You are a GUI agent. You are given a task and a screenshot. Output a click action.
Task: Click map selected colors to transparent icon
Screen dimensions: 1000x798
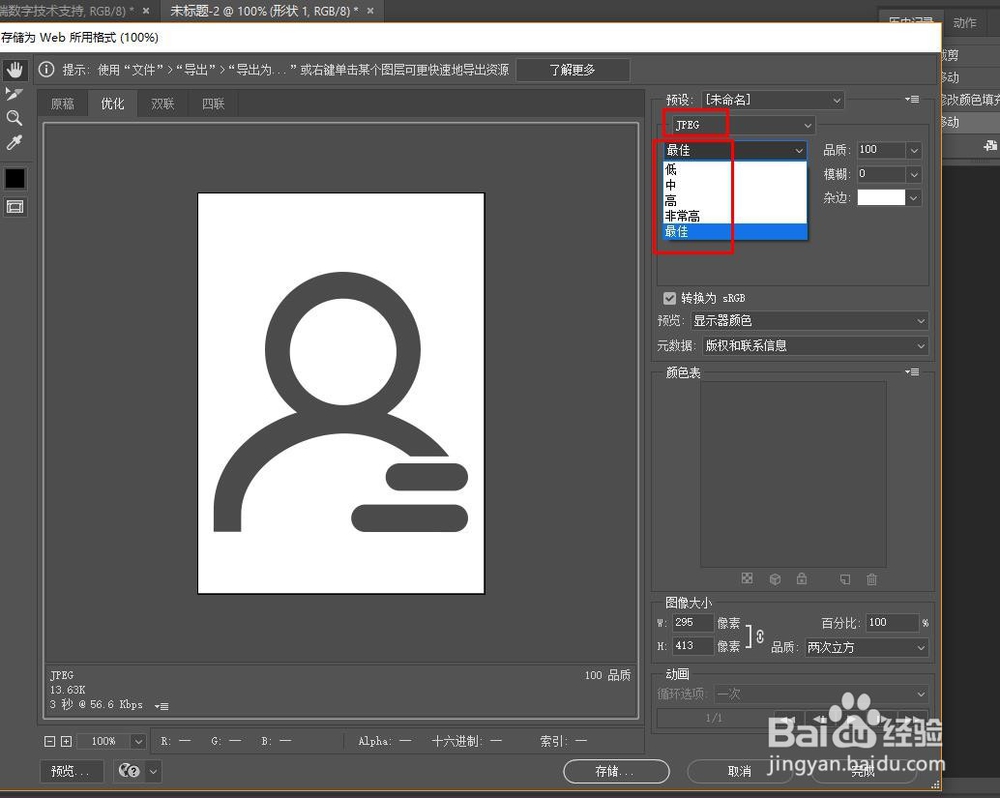click(x=747, y=579)
